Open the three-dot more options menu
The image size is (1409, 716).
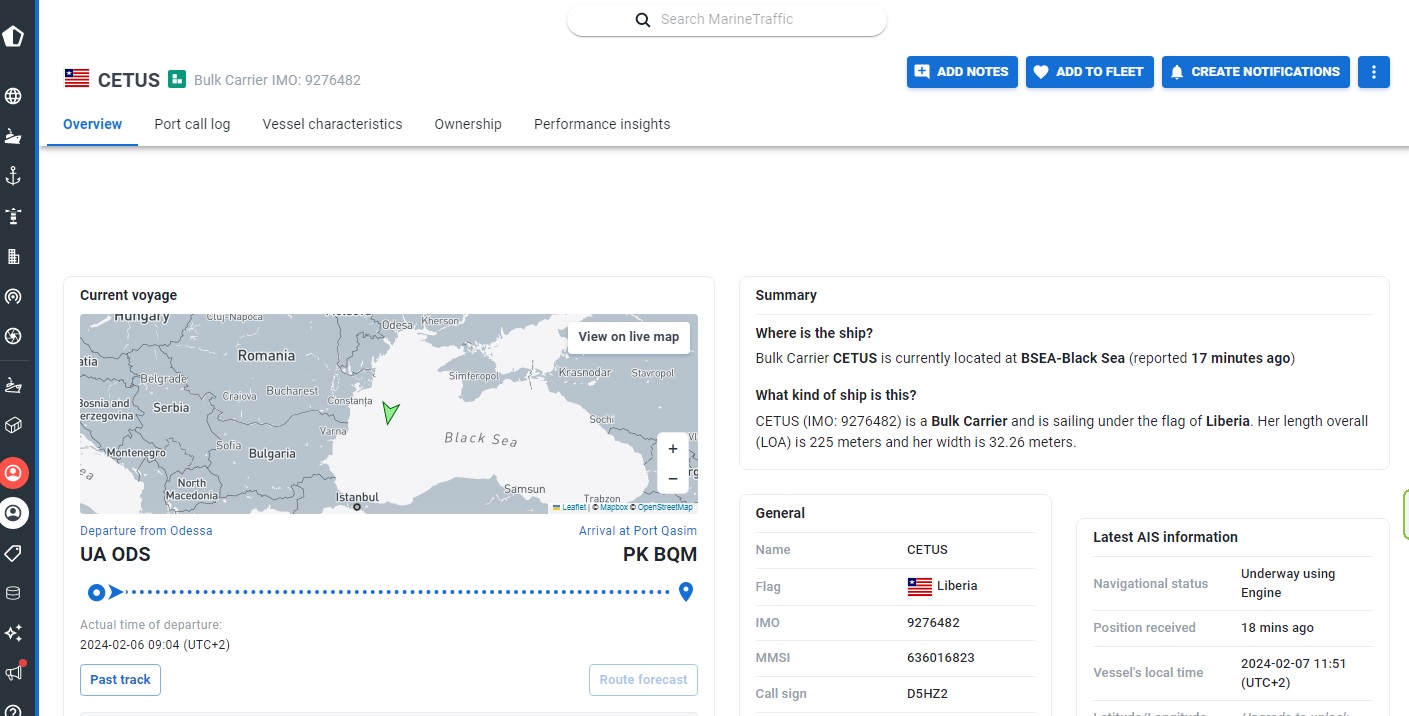[x=1374, y=72]
